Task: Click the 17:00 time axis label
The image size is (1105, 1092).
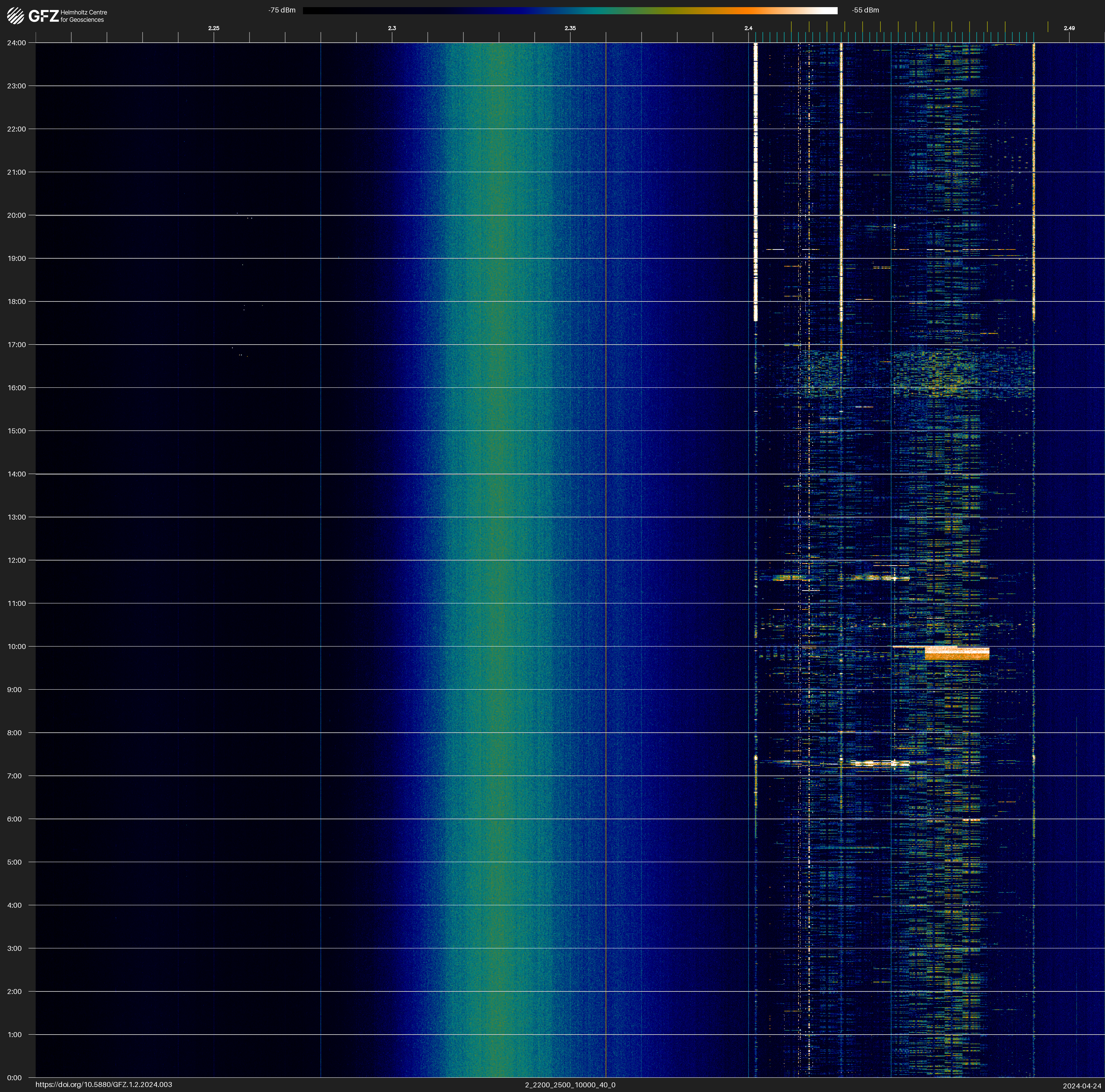Action: point(16,345)
